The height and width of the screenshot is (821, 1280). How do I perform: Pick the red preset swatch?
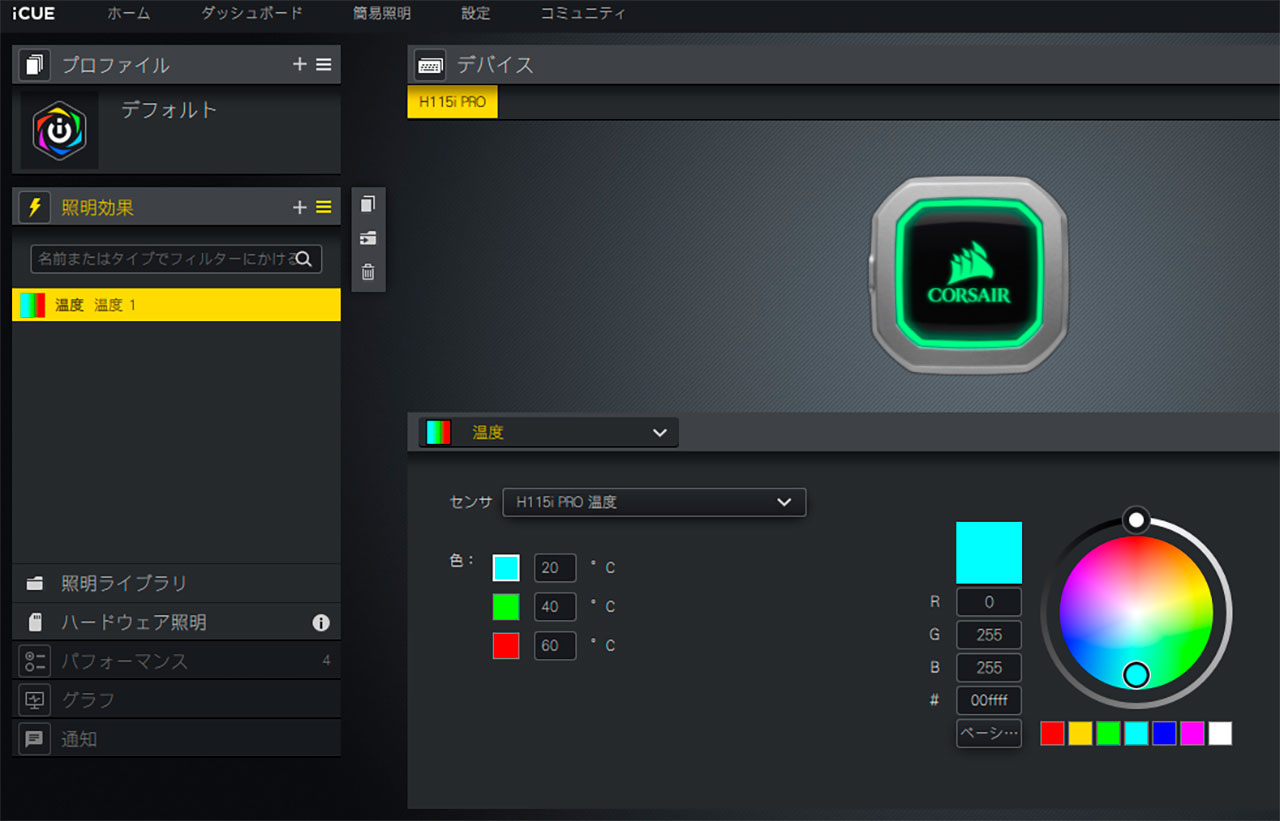point(1052,733)
